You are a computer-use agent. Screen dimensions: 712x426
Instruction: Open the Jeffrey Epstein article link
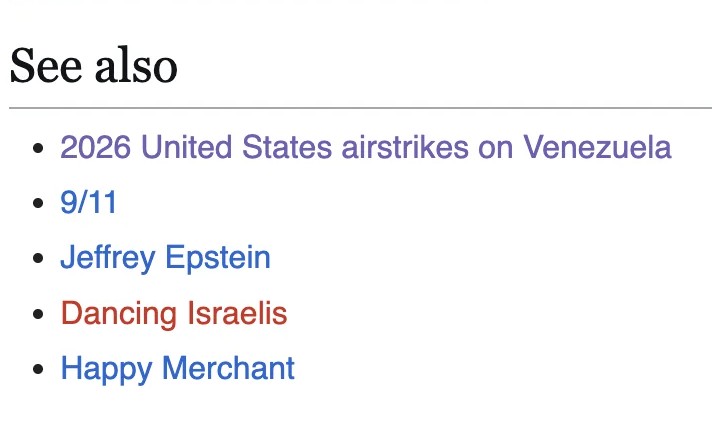click(165, 258)
